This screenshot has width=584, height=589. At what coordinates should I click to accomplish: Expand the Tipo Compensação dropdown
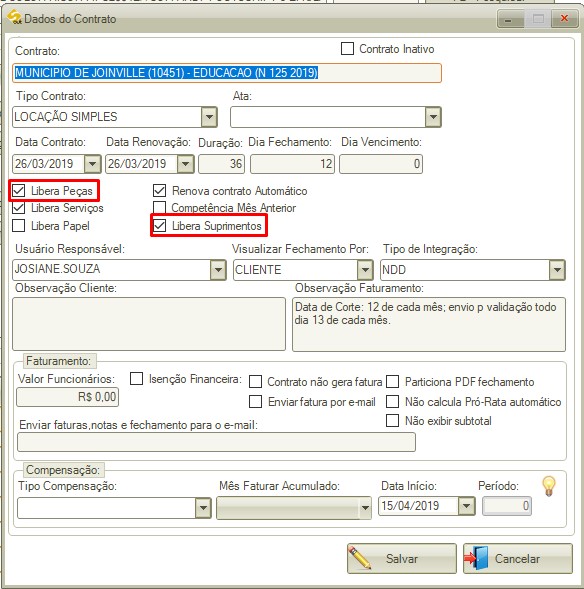(203, 508)
